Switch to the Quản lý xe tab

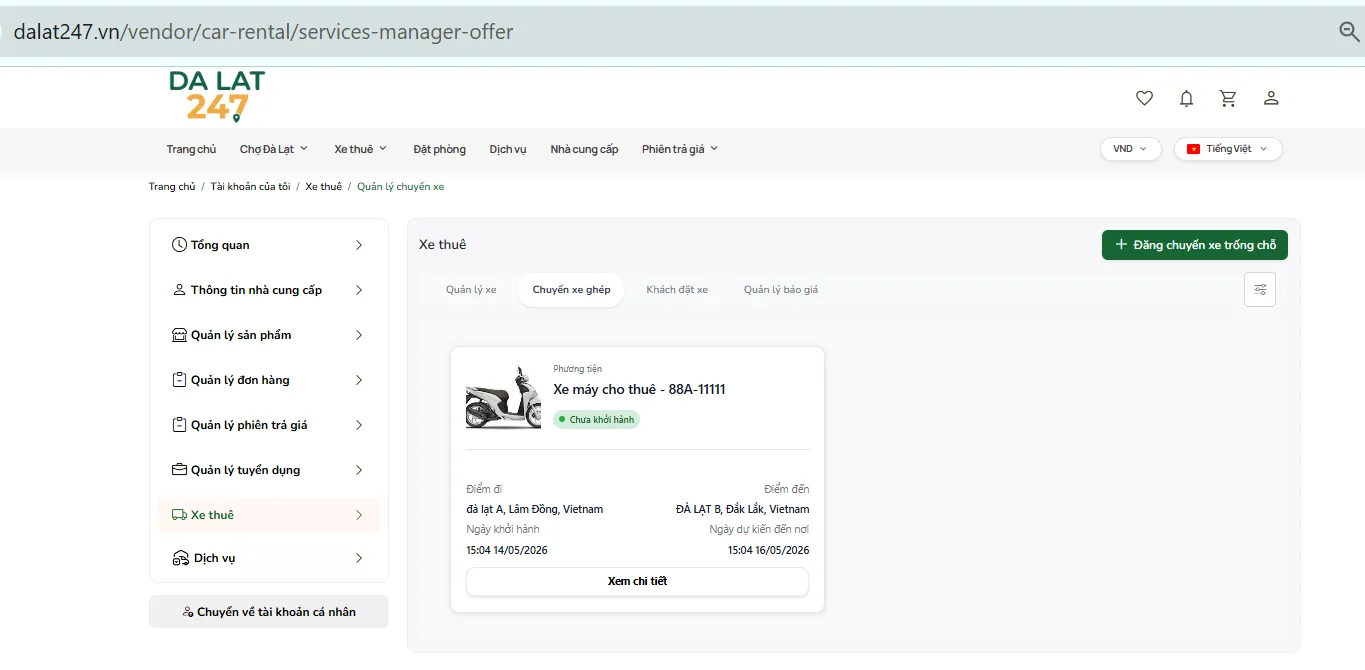[x=471, y=290]
